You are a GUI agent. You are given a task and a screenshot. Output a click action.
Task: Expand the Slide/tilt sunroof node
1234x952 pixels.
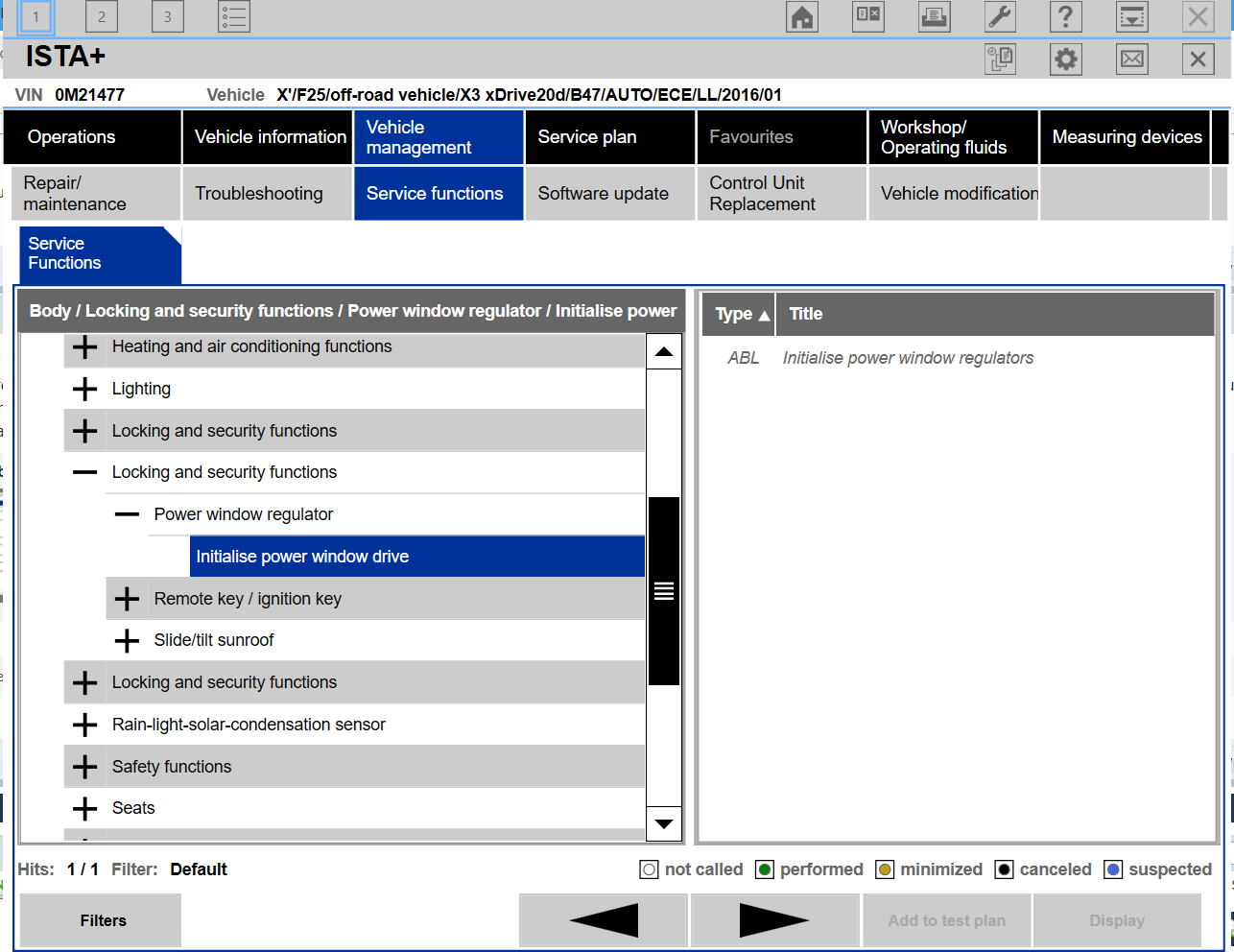tap(127, 640)
